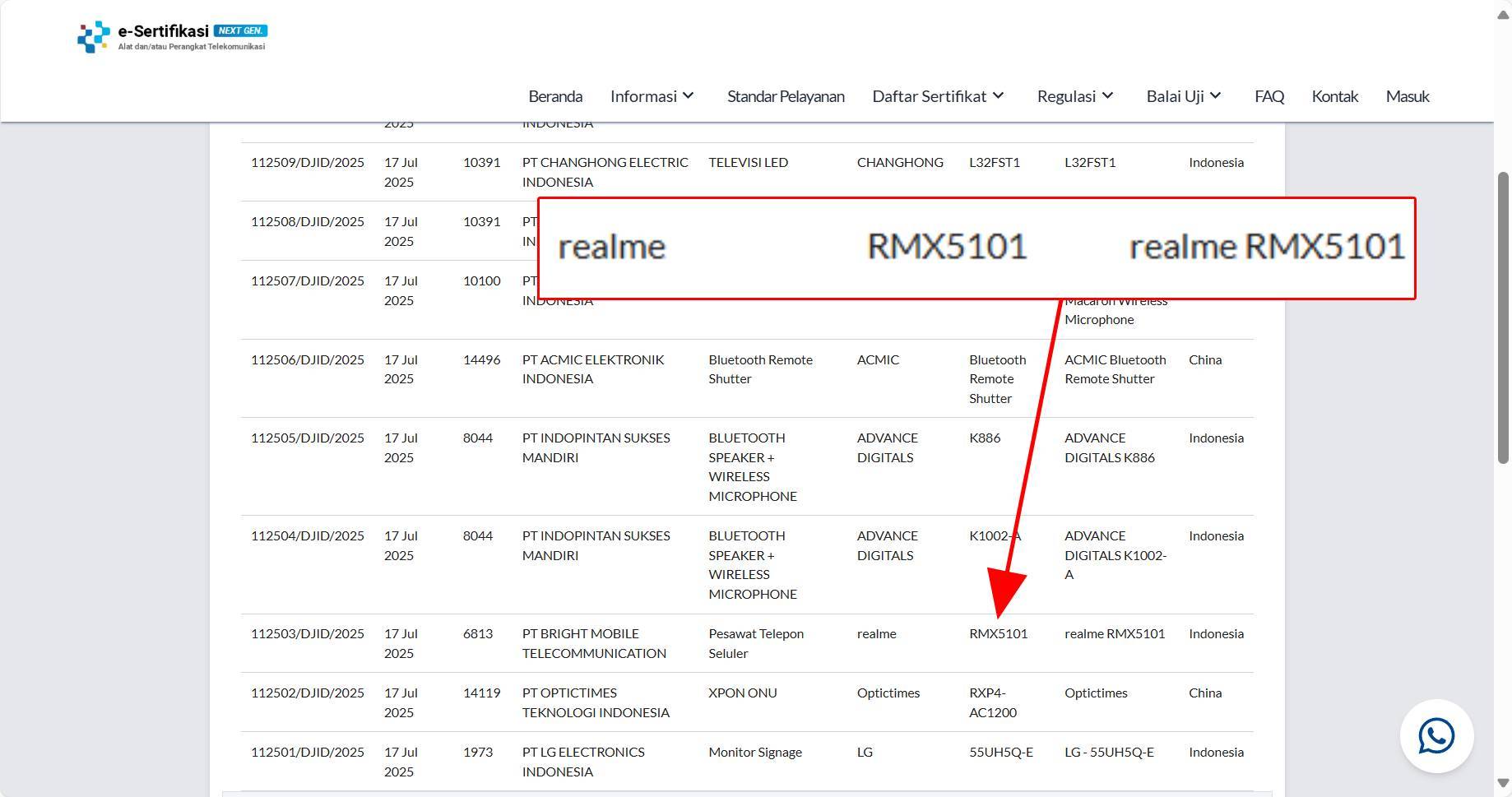This screenshot has width=1512, height=797.
Task: Open the Kontak page
Action: 1334,96
